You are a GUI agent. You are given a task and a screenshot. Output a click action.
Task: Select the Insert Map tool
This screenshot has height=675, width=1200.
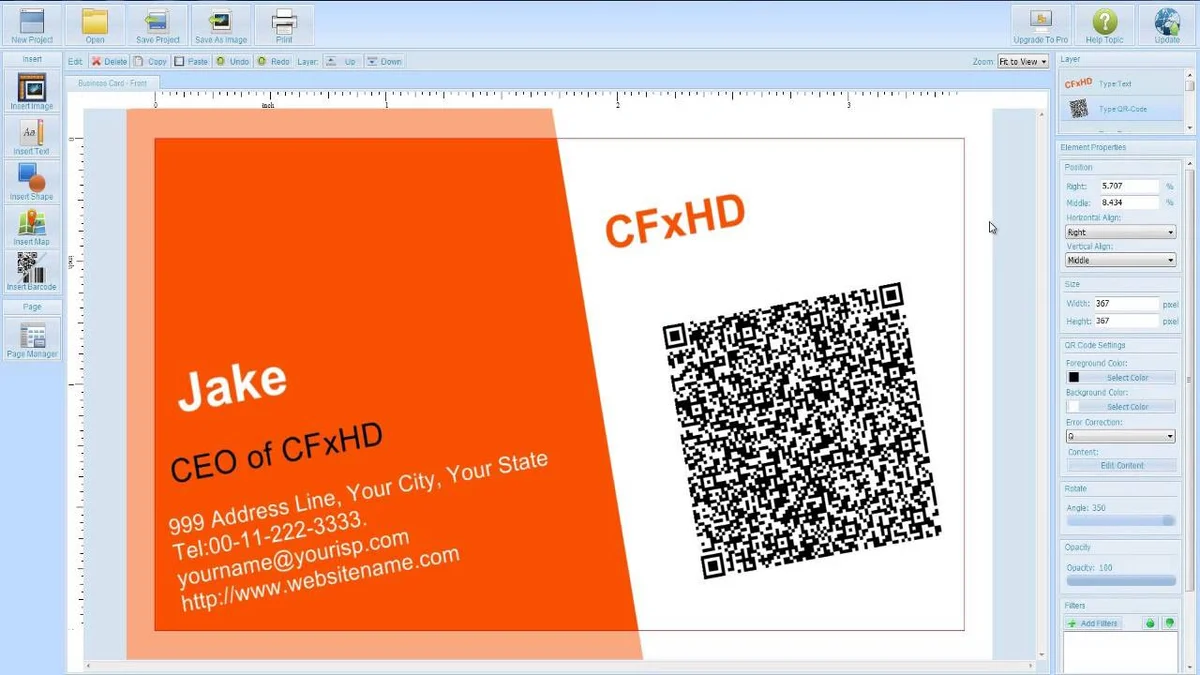pos(32,226)
